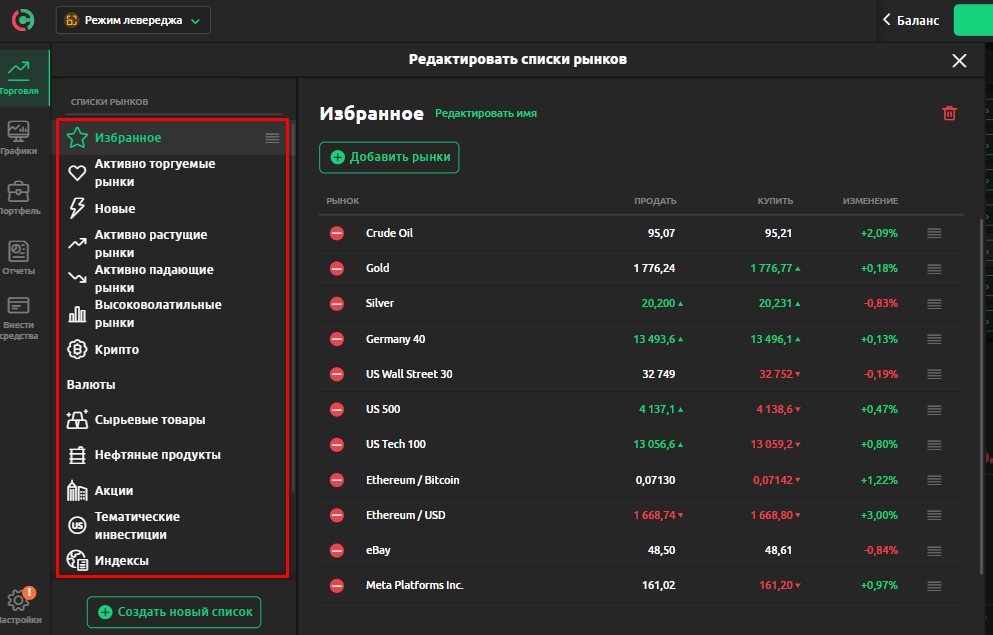Click the Добавить рынки button
This screenshot has width=993, height=635.
pos(389,157)
